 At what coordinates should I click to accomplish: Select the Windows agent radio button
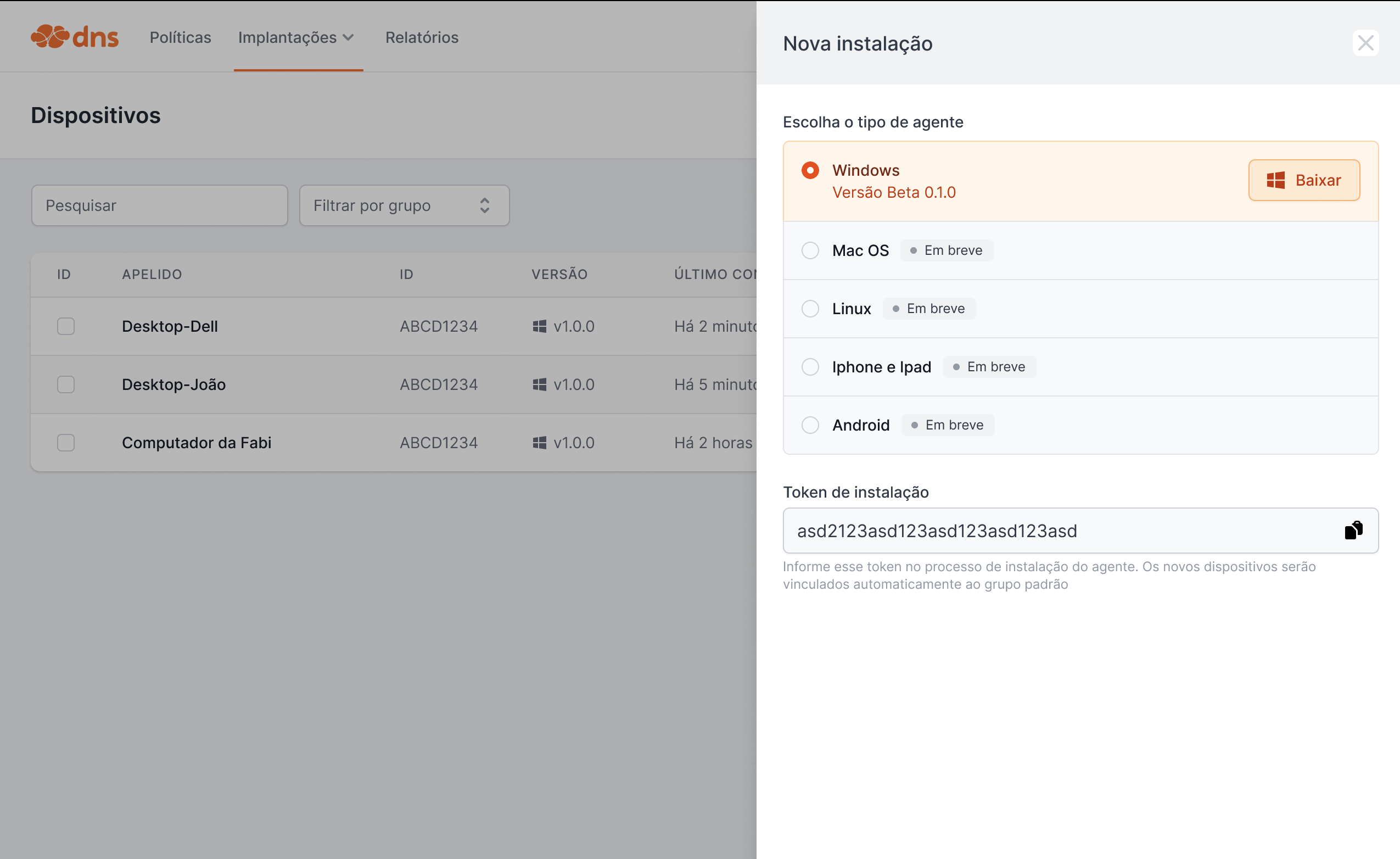(x=810, y=171)
